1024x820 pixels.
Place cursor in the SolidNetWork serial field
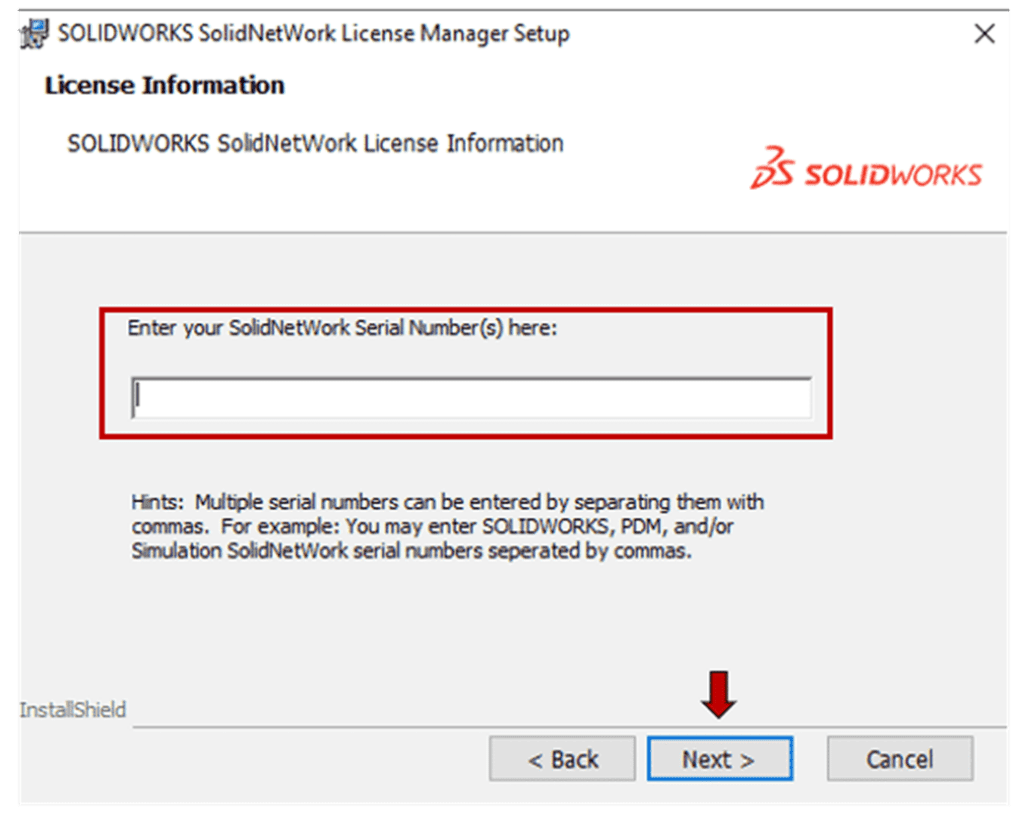pyautogui.click(x=470, y=397)
